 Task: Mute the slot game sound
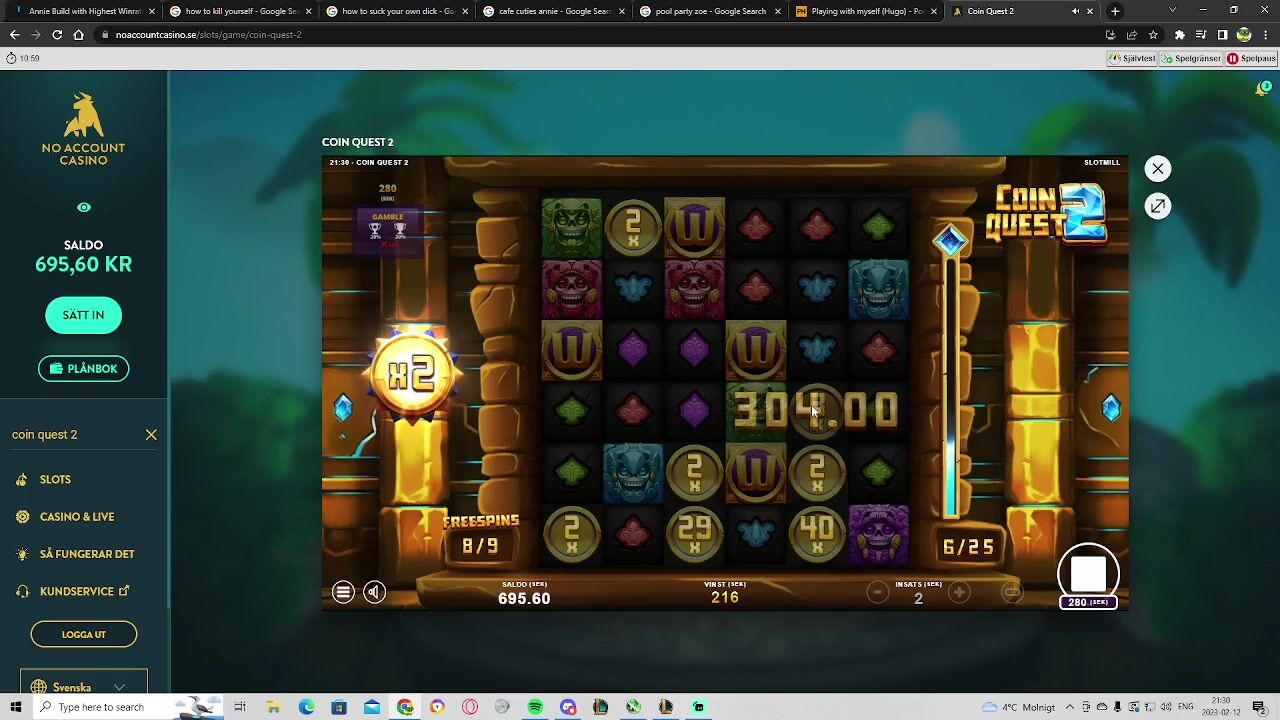click(x=374, y=592)
